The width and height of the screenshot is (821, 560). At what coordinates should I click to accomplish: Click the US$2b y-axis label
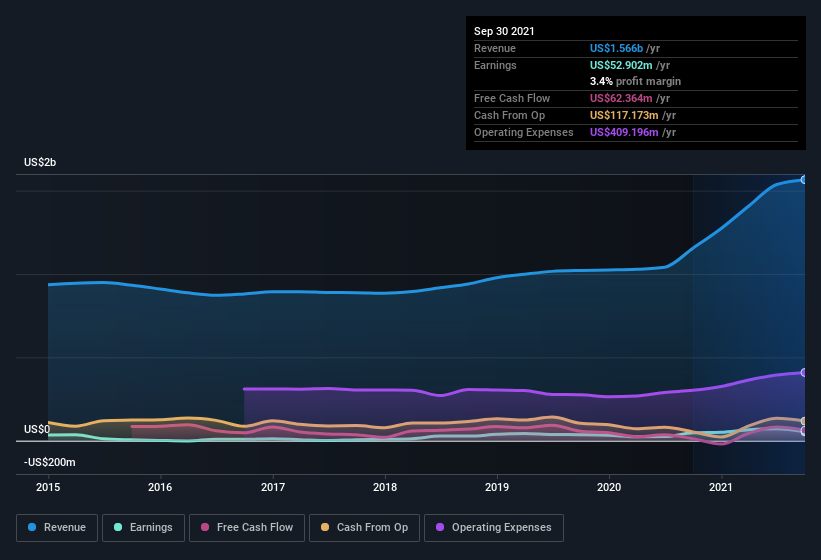coord(40,162)
